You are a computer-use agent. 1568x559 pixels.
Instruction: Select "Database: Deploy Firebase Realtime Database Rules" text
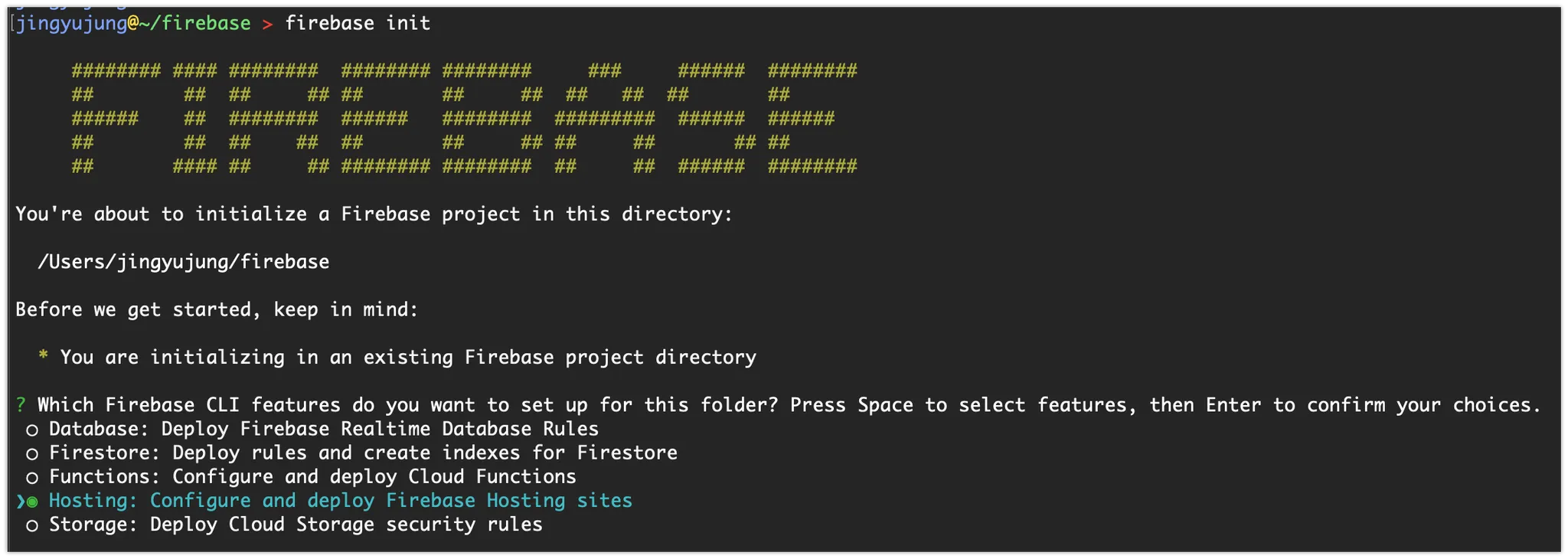click(323, 429)
